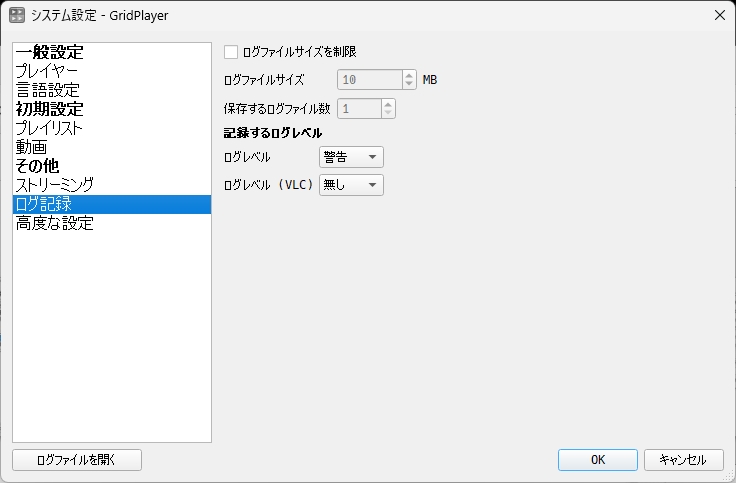Open the 言語設定 settings page
Screen dimensions: 736x483
(47, 91)
